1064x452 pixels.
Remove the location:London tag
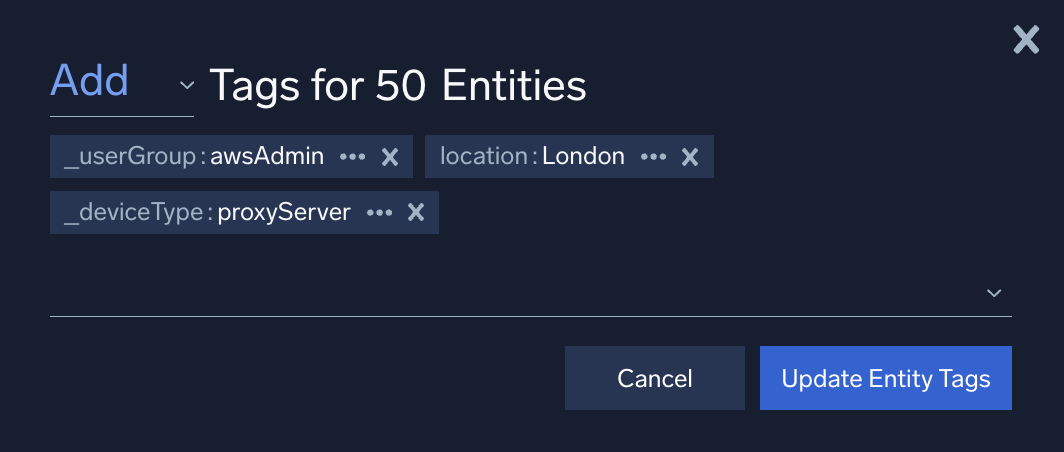pos(690,157)
